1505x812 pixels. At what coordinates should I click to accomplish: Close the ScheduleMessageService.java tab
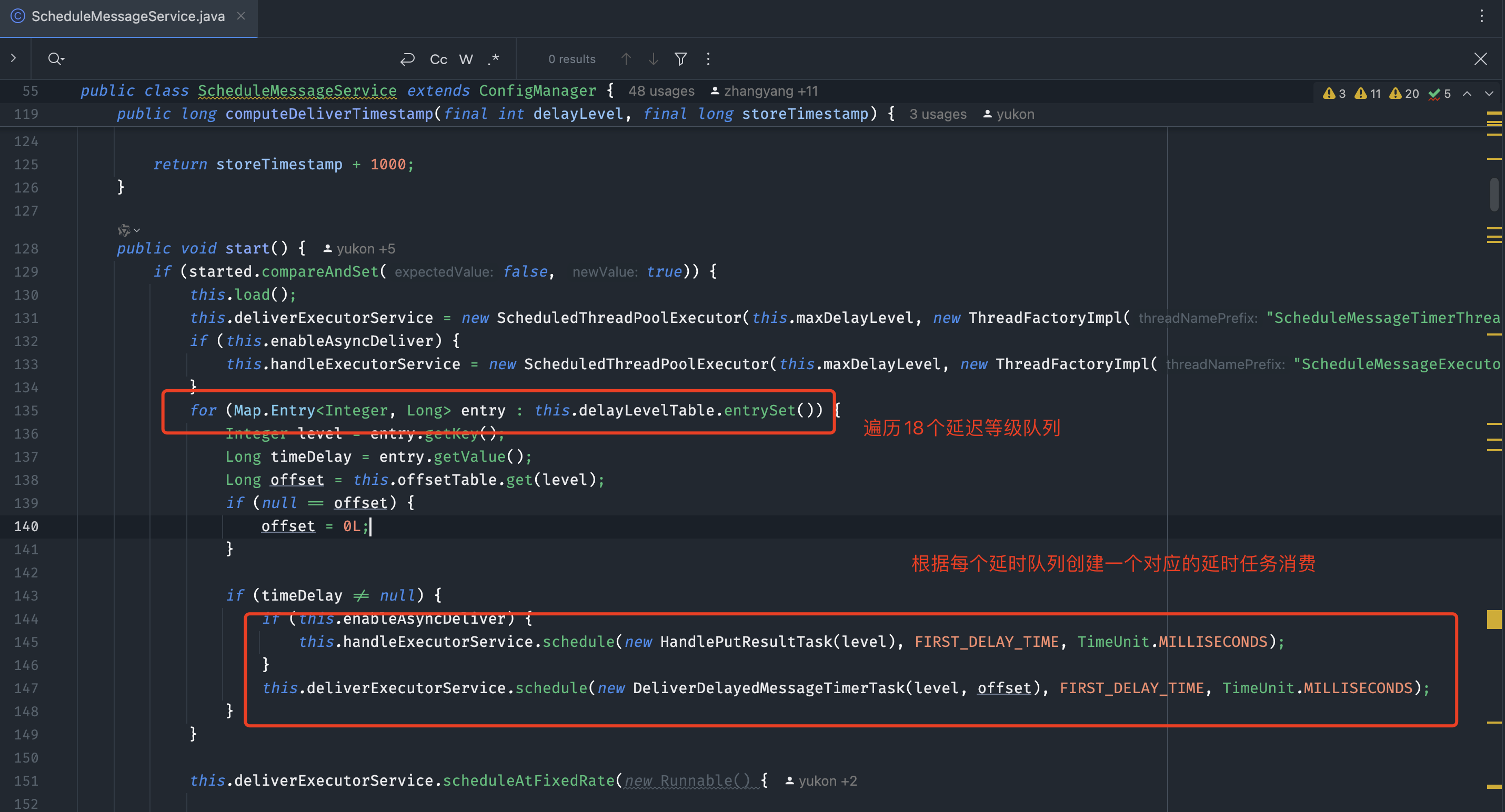(x=240, y=16)
